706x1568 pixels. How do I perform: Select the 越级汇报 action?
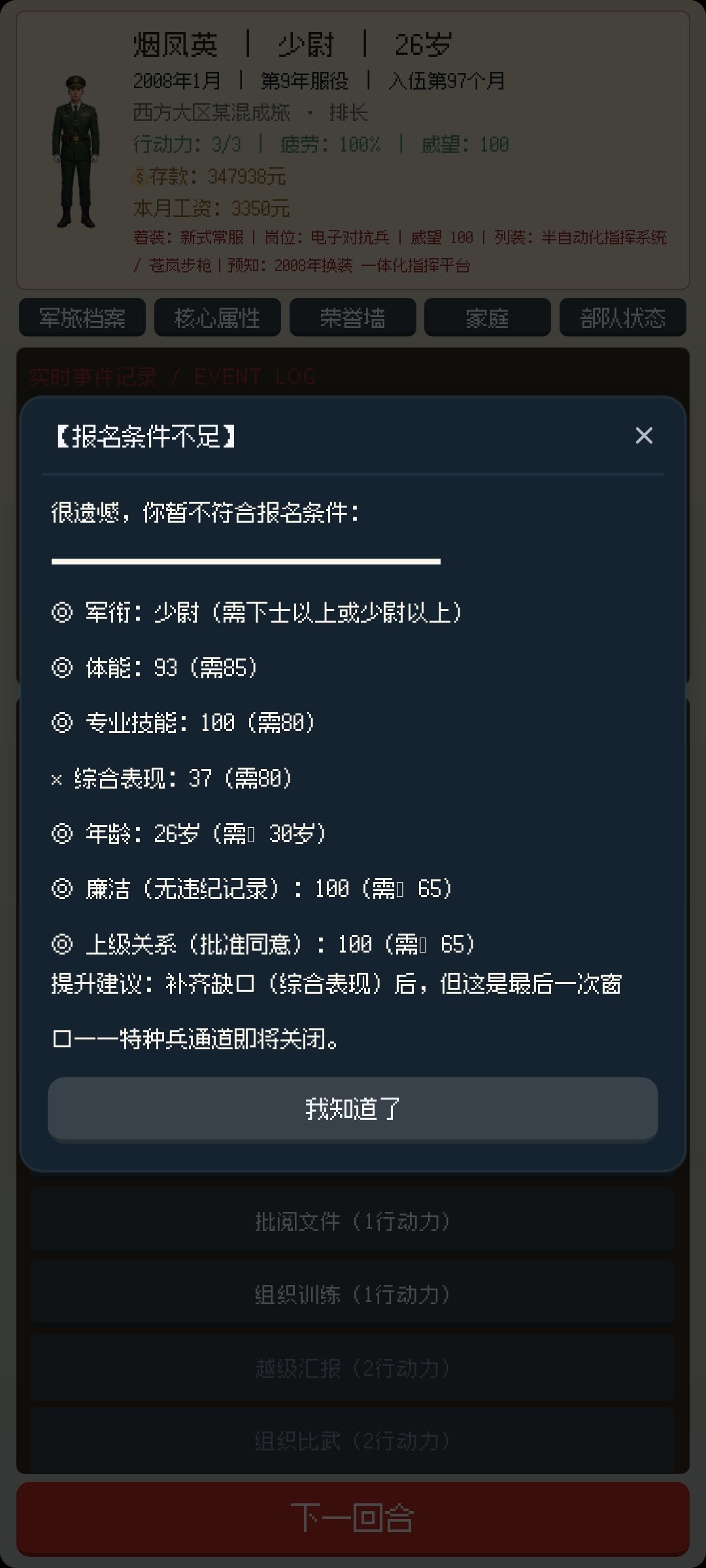click(x=352, y=1367)
